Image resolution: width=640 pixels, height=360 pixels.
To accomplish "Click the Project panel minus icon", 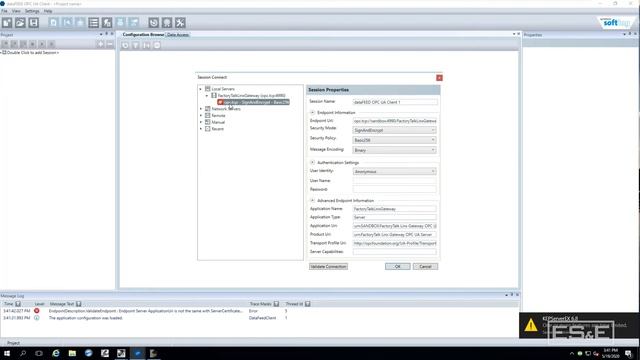I will [x=109, y=44].
